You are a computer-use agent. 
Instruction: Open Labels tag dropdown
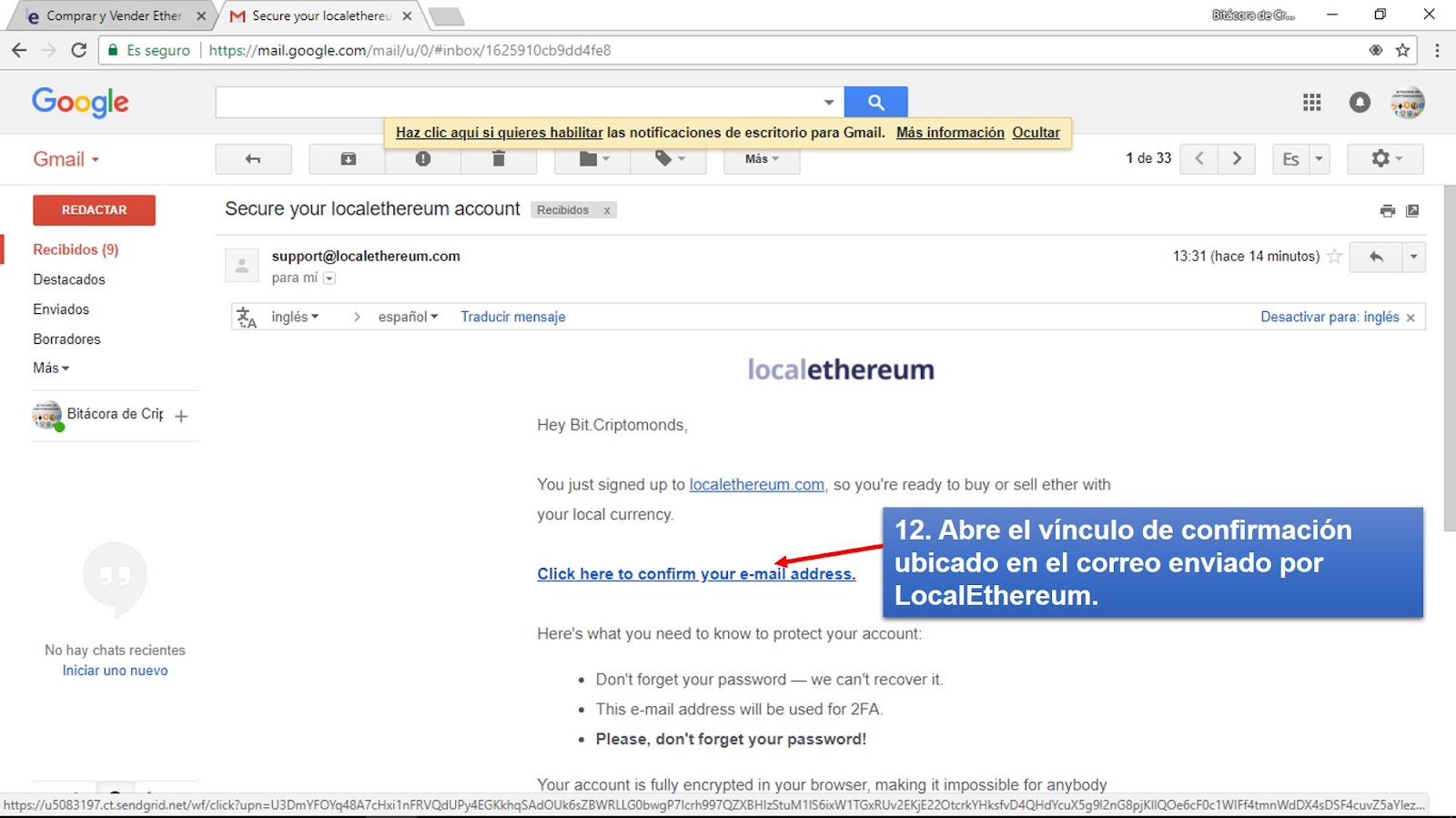tap(670, 159)
